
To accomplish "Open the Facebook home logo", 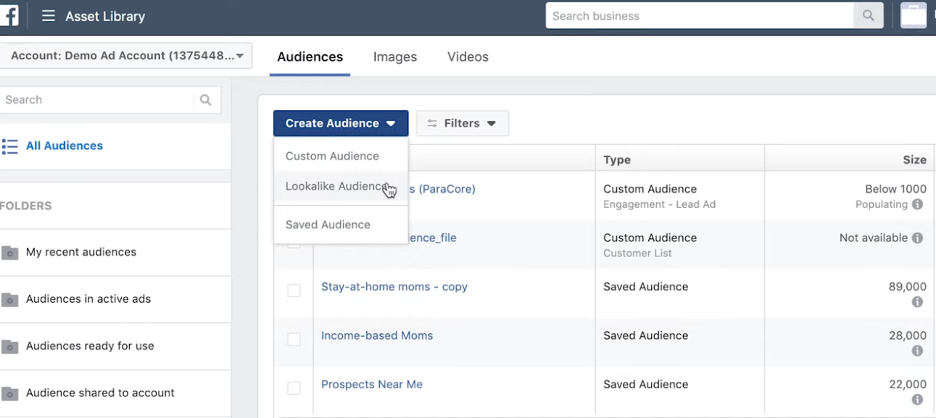I will point(8,16).
